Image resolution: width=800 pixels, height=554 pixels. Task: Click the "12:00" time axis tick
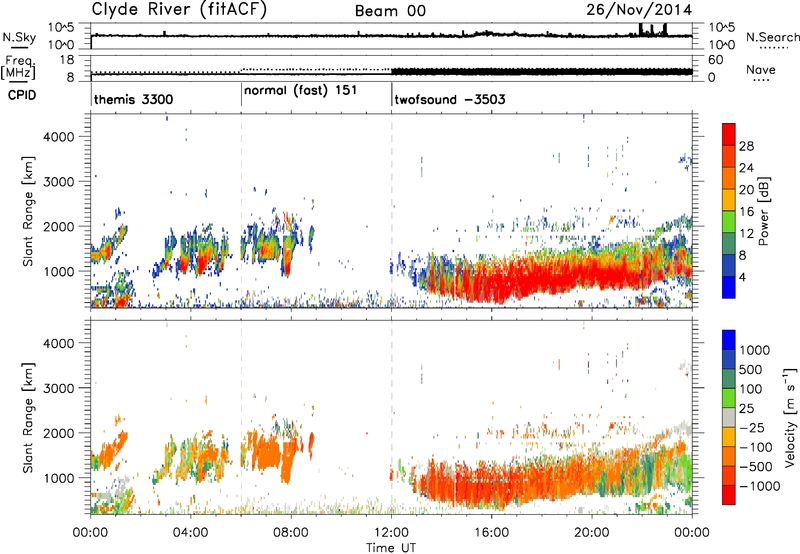click(x=391, y=533)
